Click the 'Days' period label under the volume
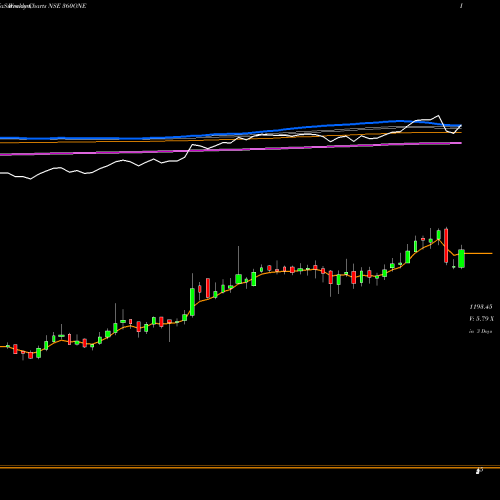 click(481, 331)
